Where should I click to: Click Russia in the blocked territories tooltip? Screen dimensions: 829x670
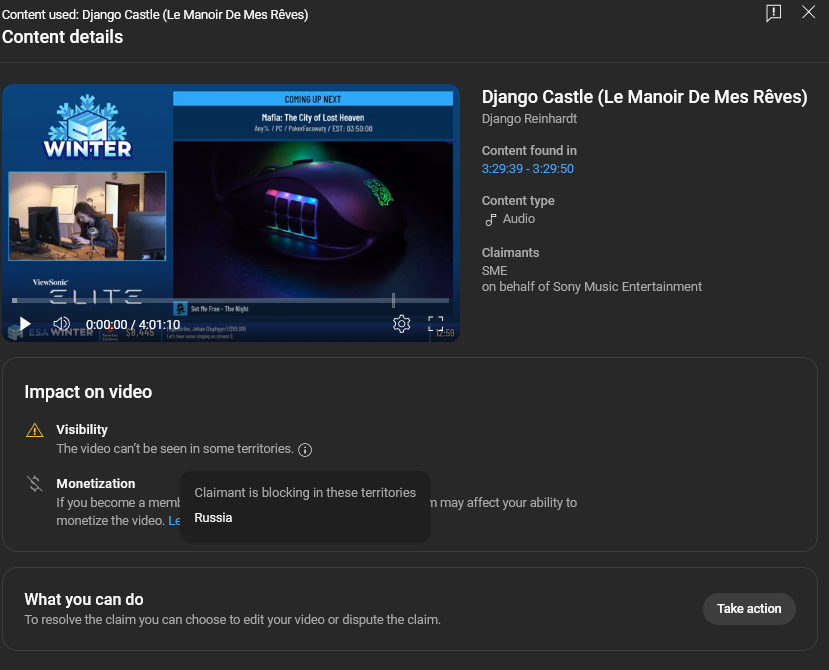click(213, 518)
